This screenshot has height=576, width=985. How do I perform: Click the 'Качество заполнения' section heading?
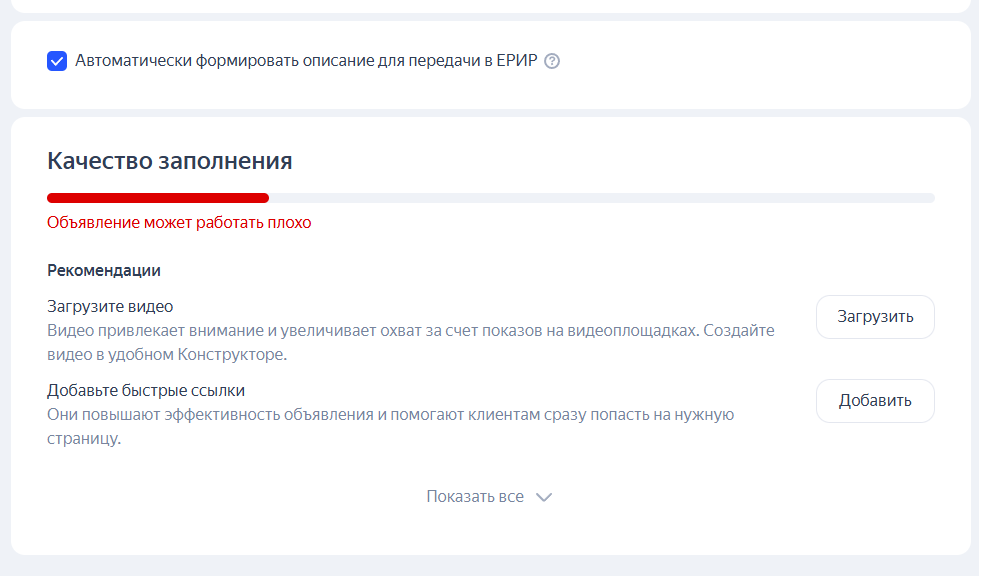tap(169, 161)
